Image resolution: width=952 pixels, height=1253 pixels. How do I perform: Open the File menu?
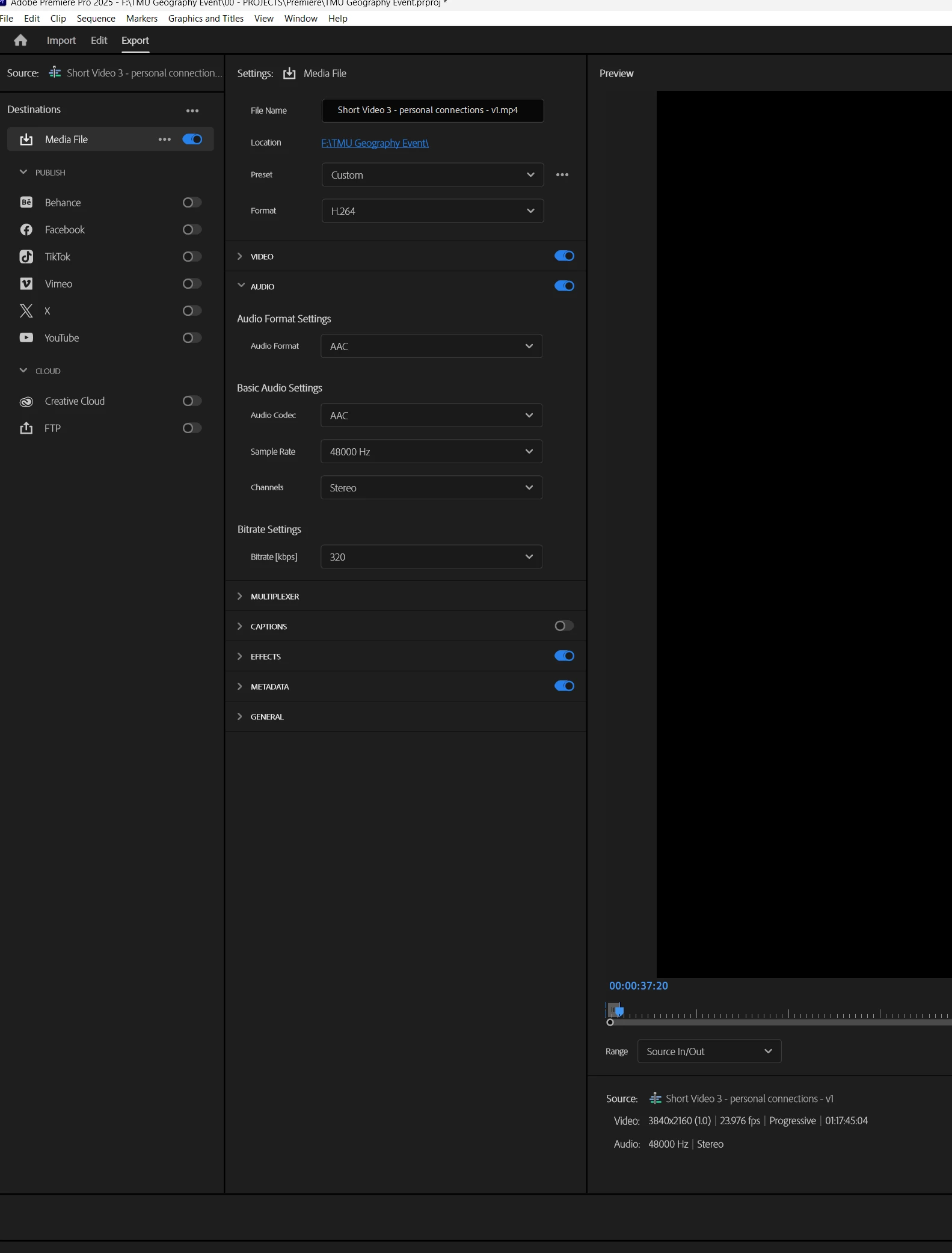pyautogui.click(x=7, y=19)
